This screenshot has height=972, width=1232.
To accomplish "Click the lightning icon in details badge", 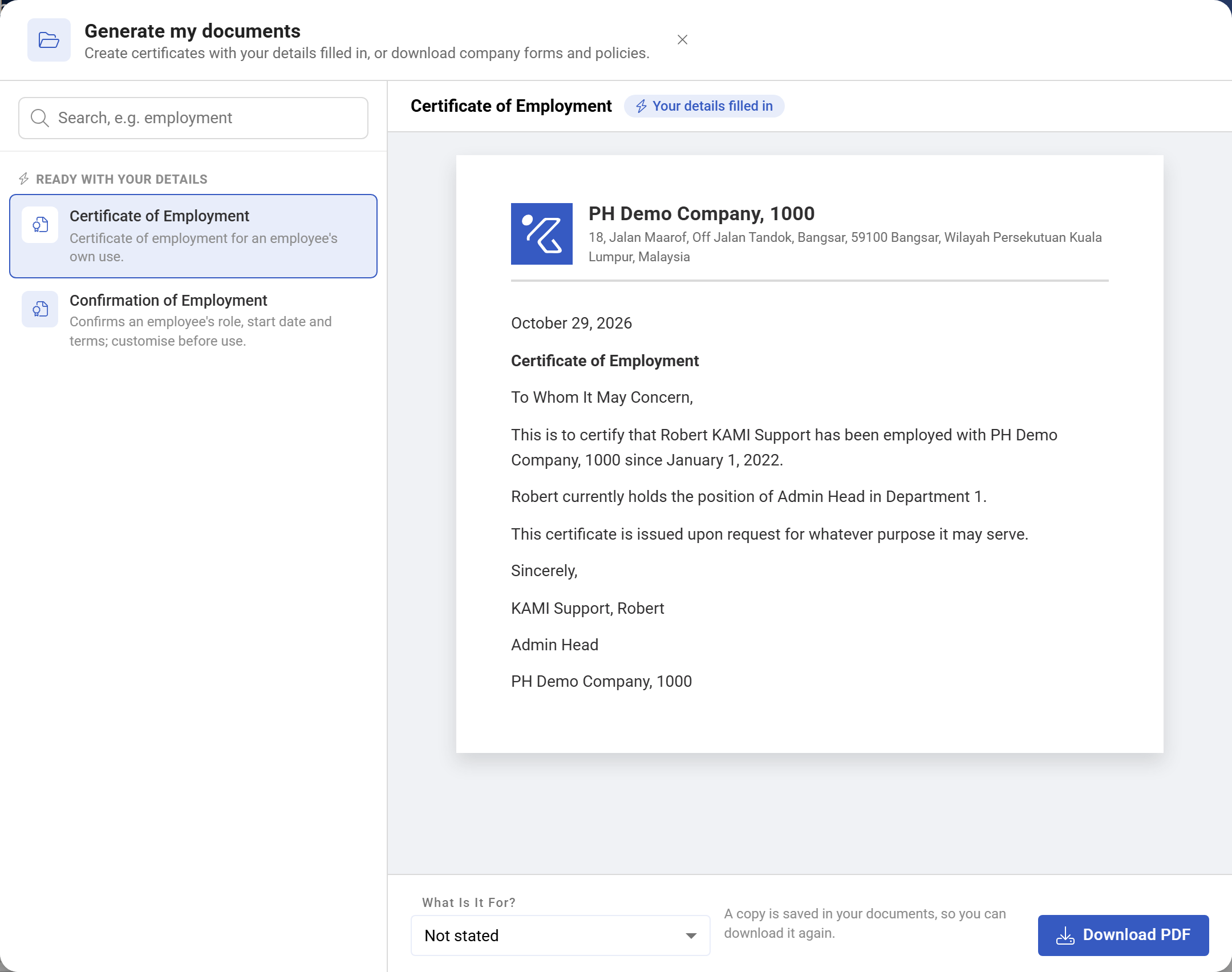I will click(x=641, y=107).
